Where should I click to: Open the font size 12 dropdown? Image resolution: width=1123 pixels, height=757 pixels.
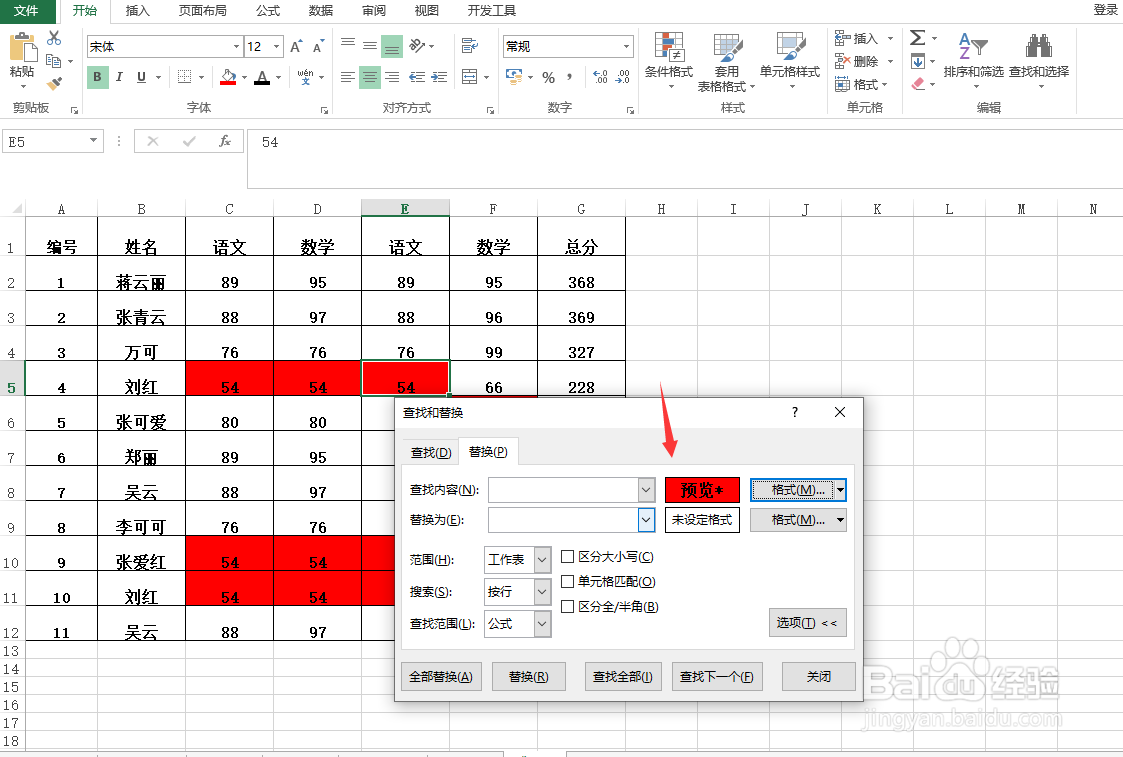[276, 47]
